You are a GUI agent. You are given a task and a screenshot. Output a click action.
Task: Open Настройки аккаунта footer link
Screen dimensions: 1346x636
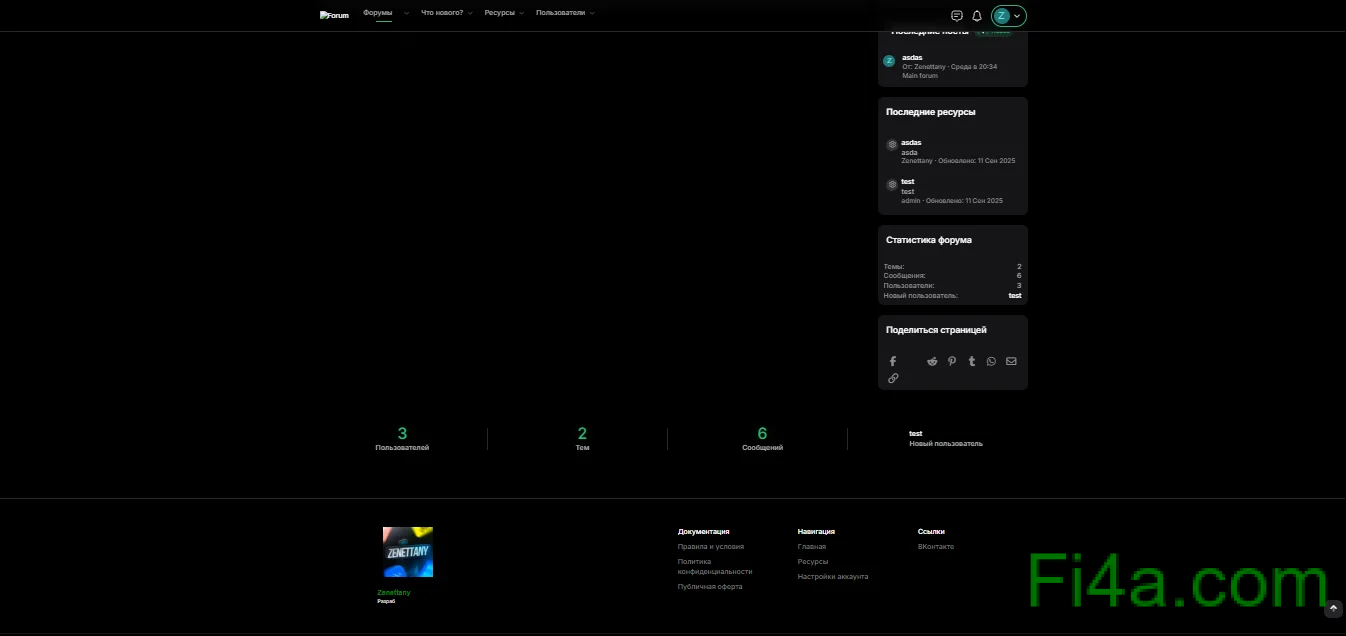click(x=832, y=577)
